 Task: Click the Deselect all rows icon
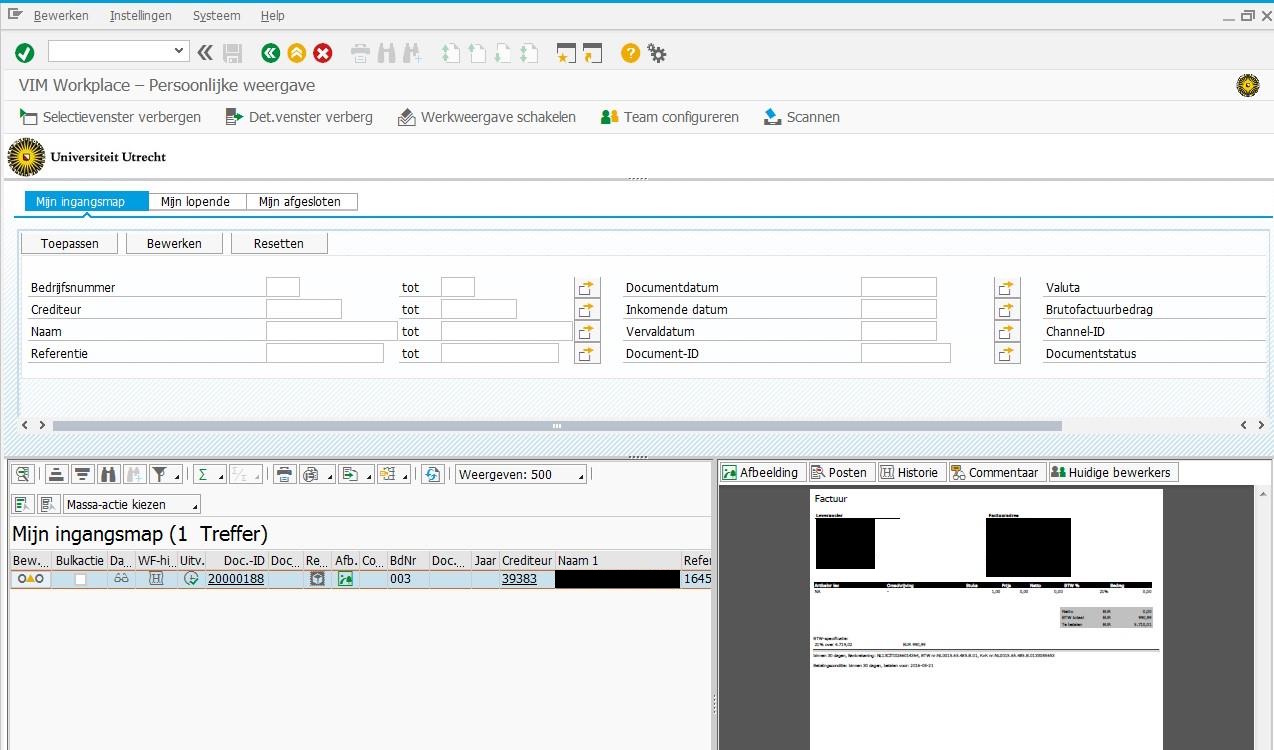(x=49, y=504)
